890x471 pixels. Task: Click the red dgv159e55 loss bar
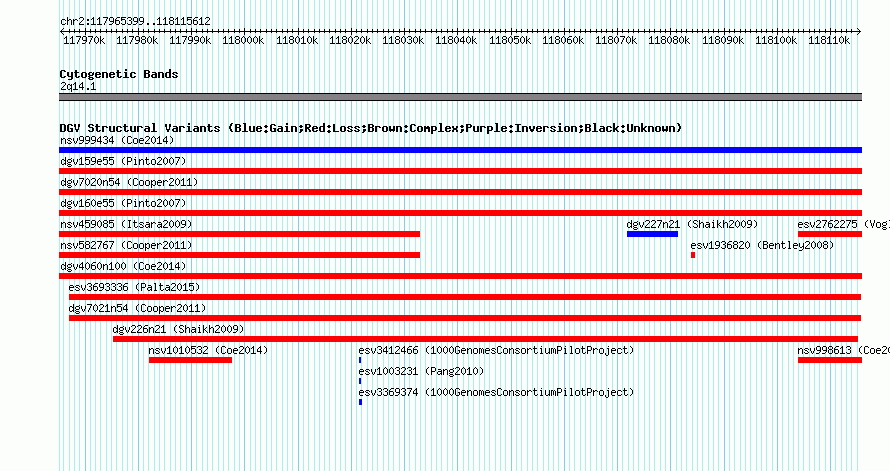coord(460,171)
